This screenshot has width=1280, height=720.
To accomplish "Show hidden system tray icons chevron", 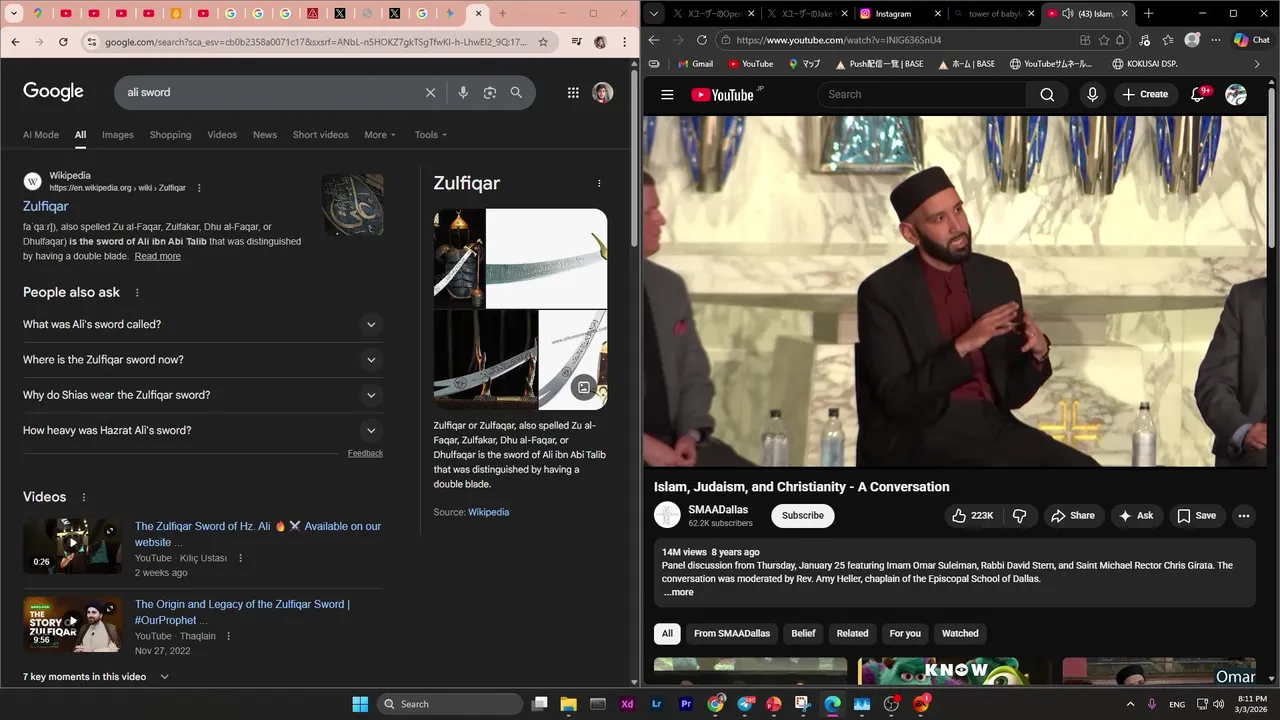I will (x=1131, y=704).
